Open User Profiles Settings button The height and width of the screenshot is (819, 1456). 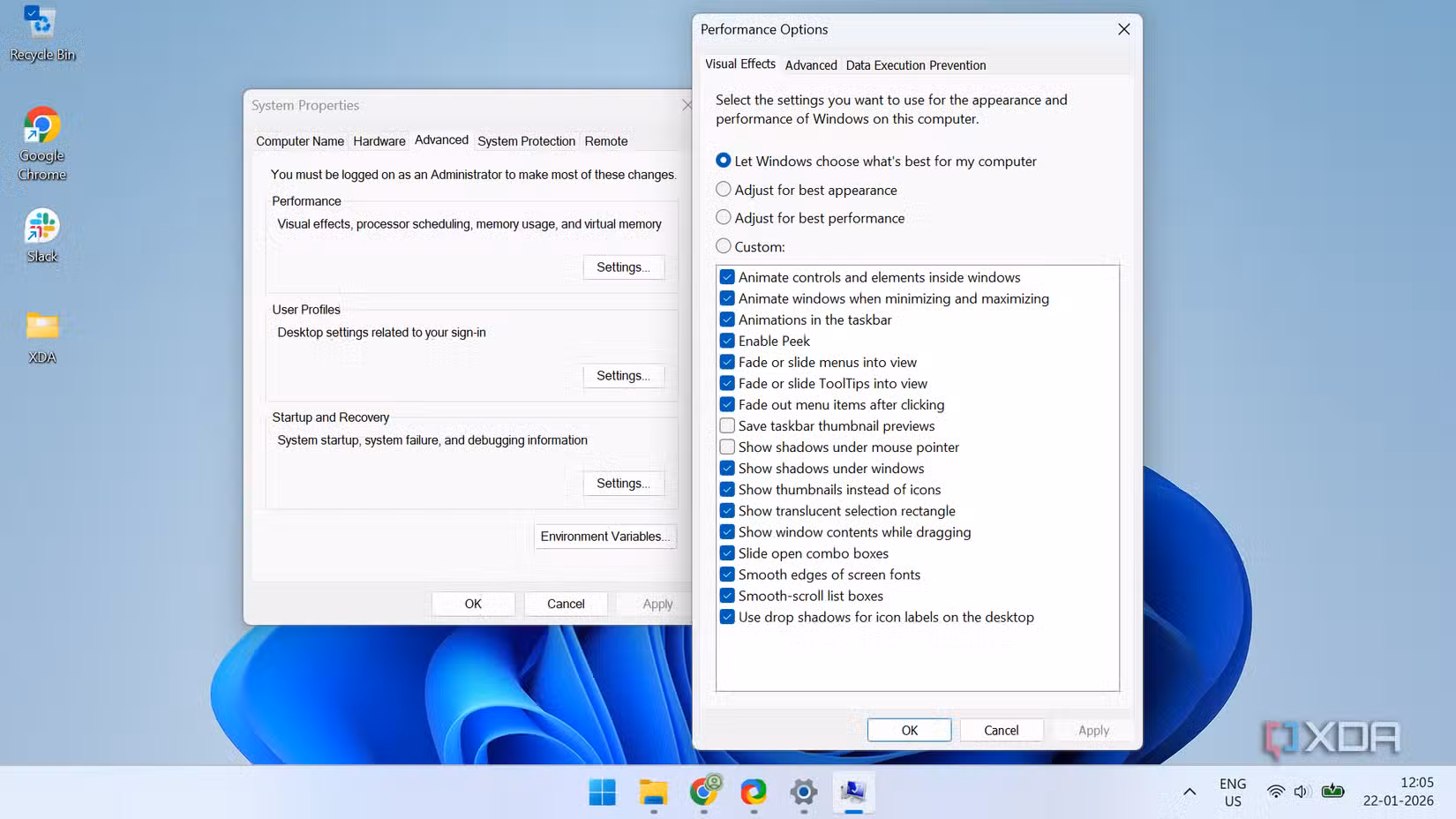click(x=623, y=376)
